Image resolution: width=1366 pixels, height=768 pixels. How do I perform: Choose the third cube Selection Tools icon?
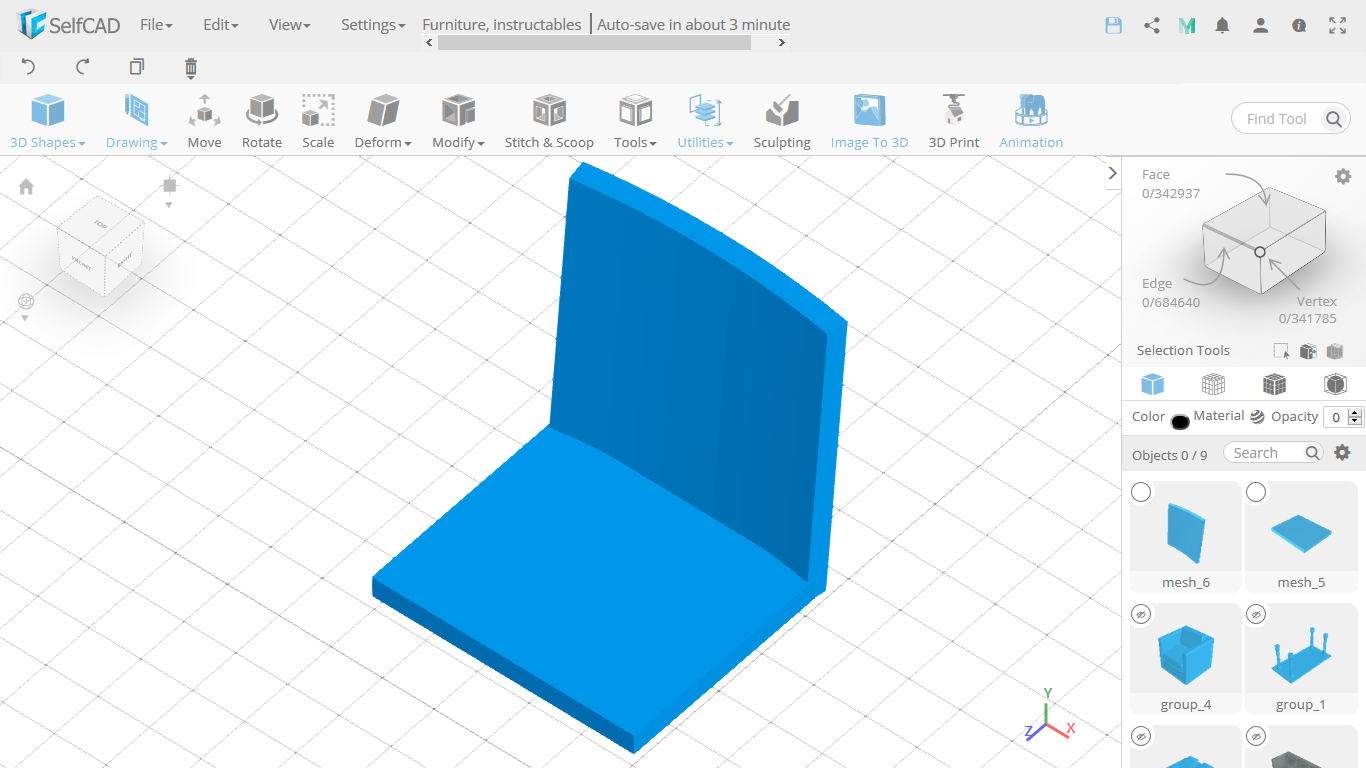(x=1335, y=351)
